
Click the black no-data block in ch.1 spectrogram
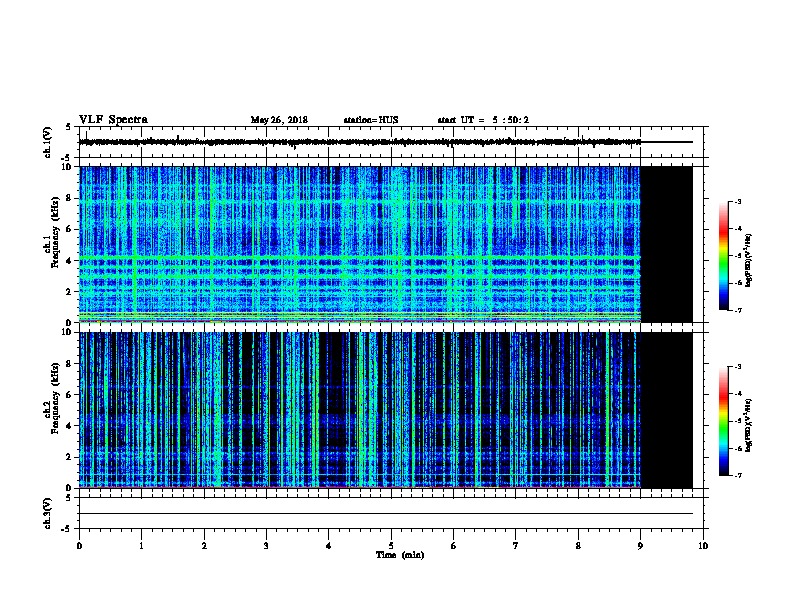667,244
